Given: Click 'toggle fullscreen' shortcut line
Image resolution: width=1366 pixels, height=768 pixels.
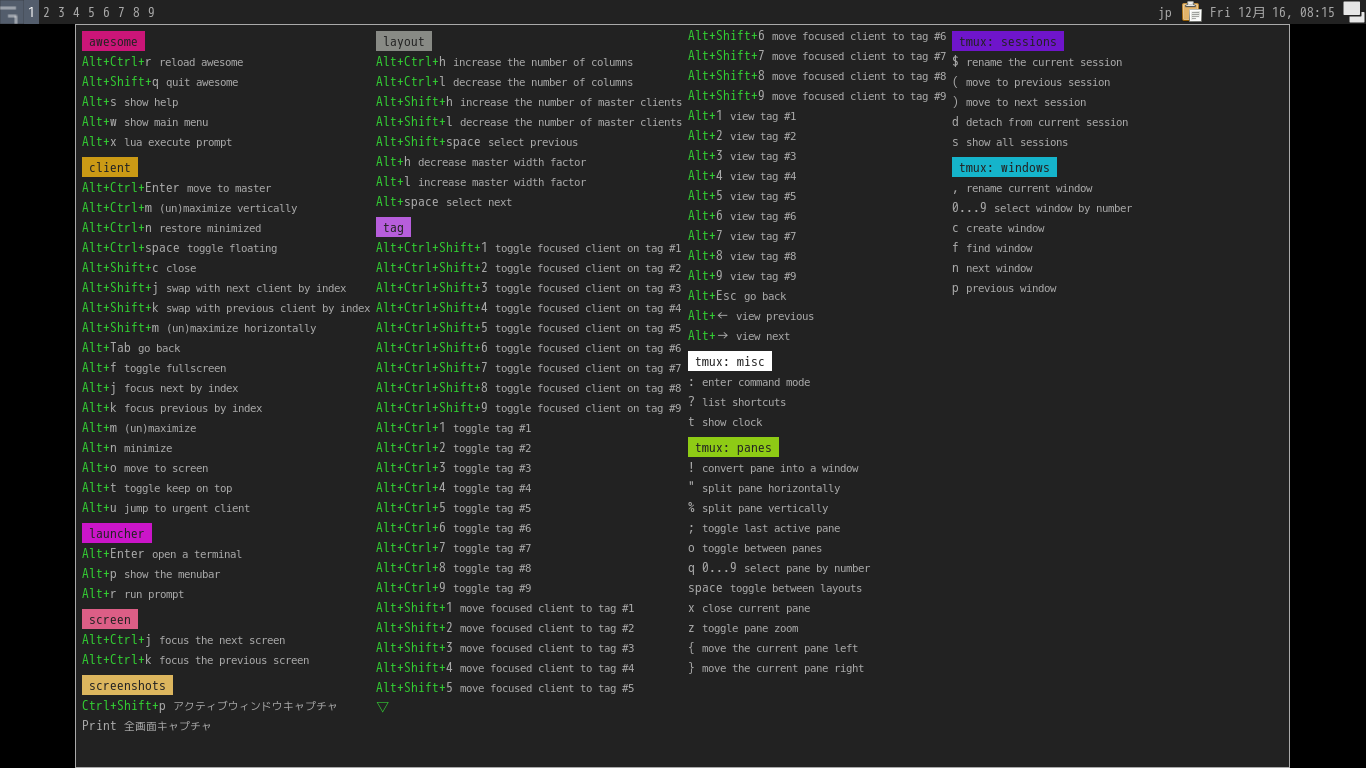Looking at the screenshot, I should pos(154,368).
